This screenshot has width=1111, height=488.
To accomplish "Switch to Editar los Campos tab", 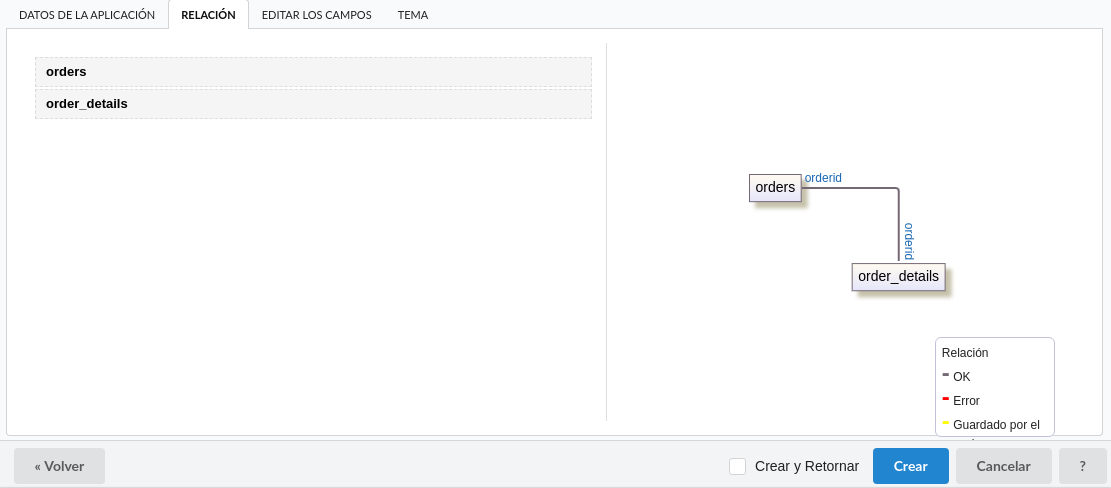I will [316, 15].
